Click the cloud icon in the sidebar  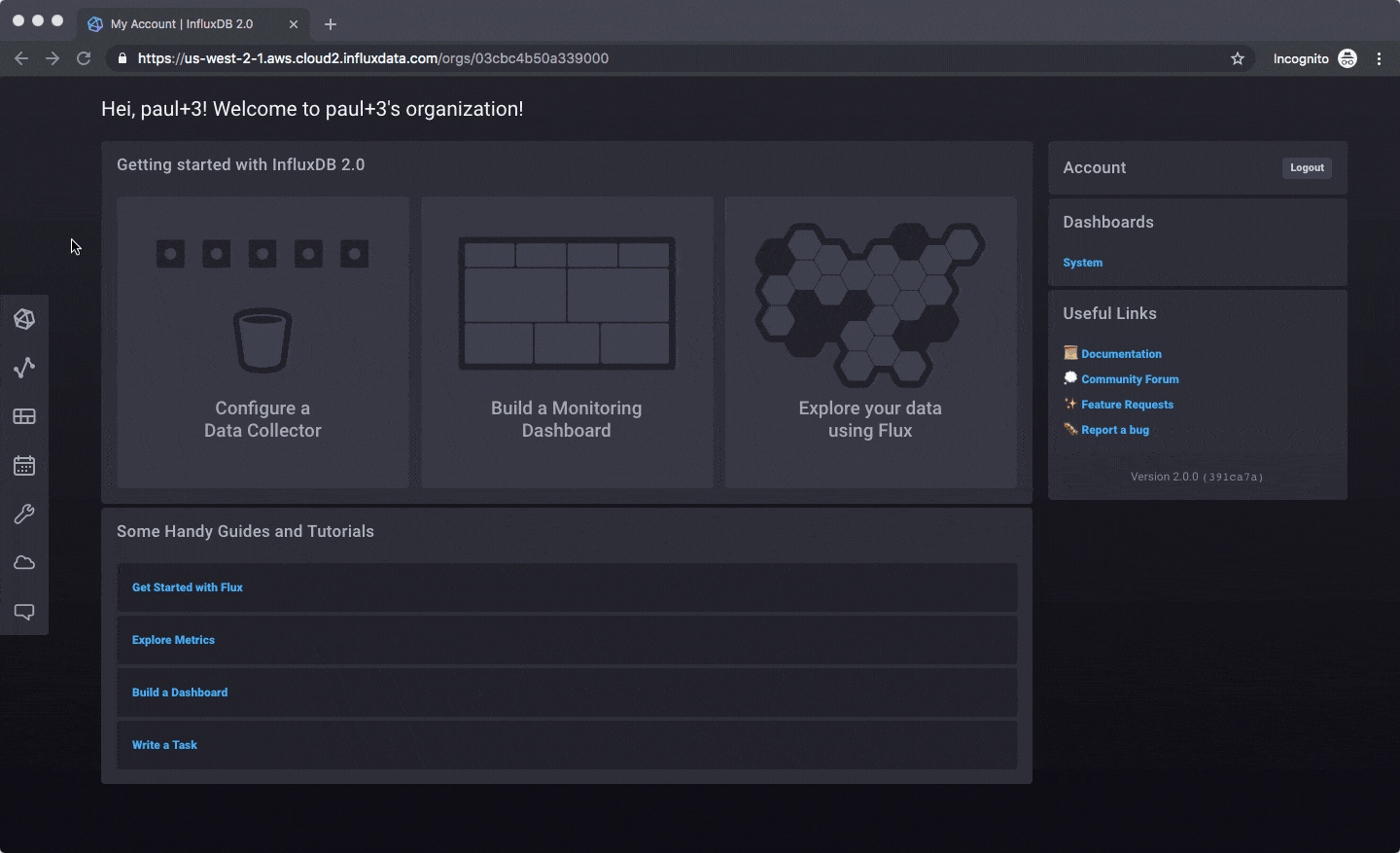click(x=24, y=562)
